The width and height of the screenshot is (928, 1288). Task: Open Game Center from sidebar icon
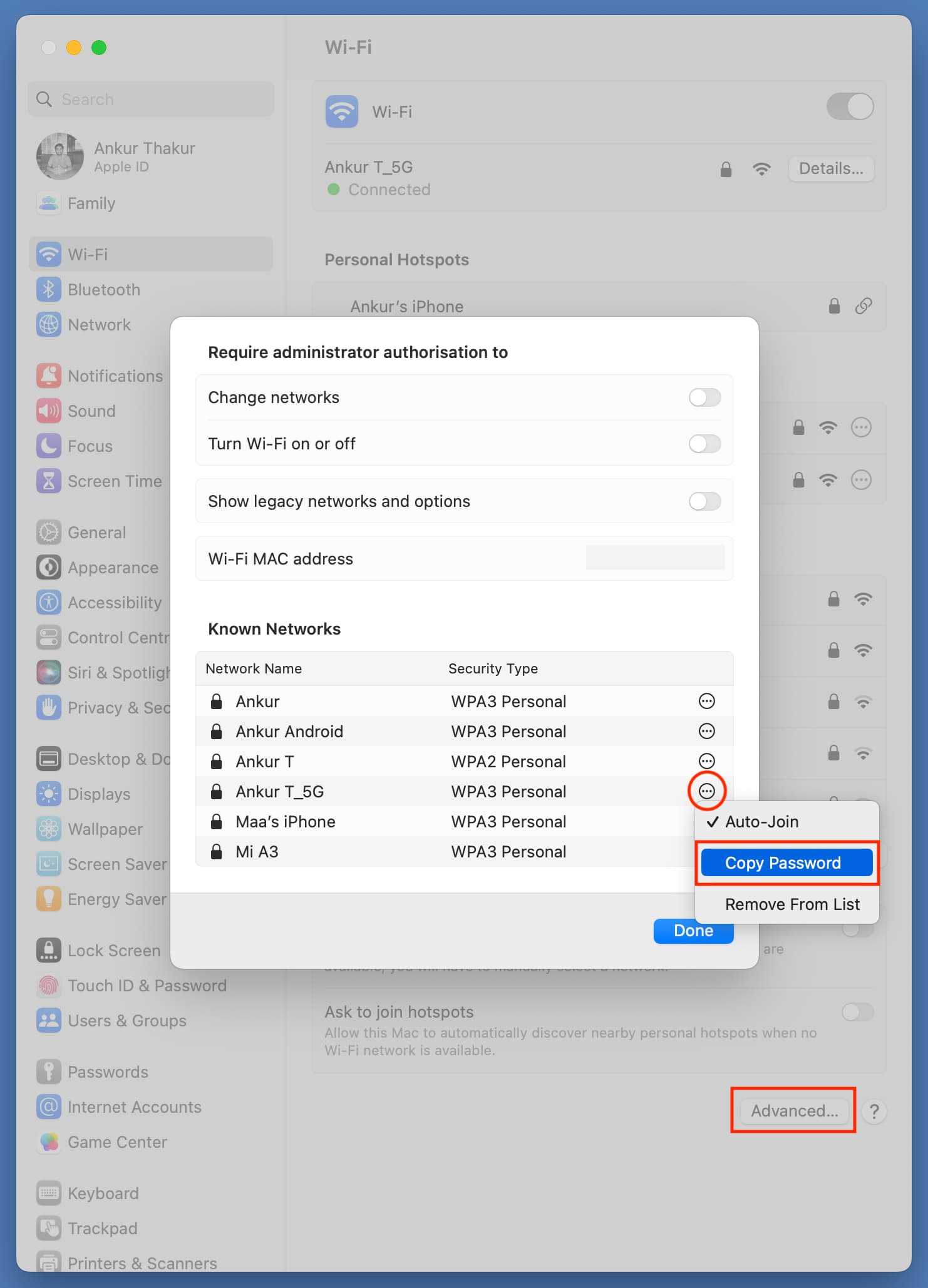pos(49,1142)
